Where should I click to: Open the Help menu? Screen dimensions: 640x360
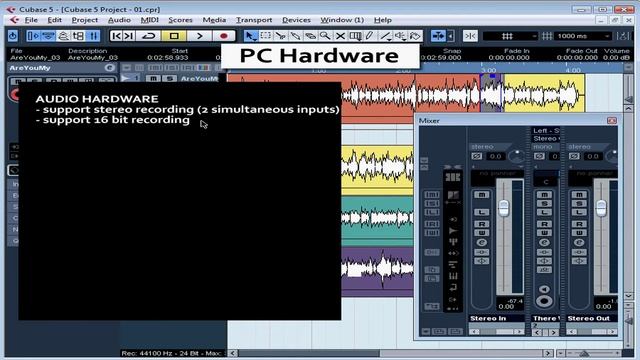382,20
